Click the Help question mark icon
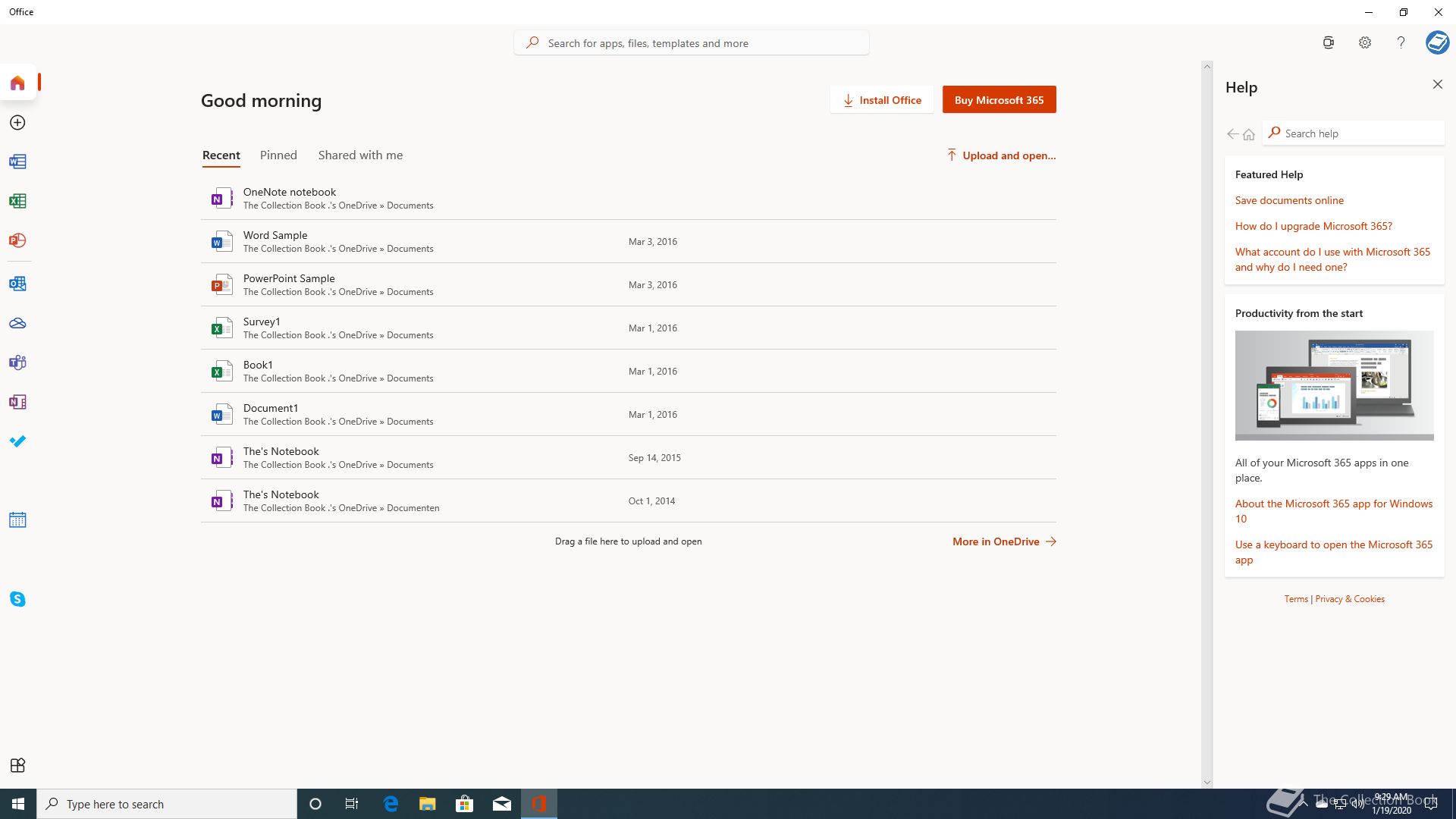This screenshot has width=1456, height=819. 1401,42
